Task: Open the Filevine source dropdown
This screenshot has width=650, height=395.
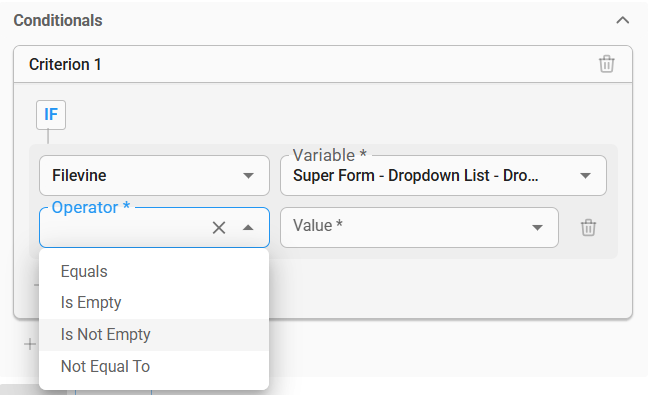Action: [x=154, y=175]
